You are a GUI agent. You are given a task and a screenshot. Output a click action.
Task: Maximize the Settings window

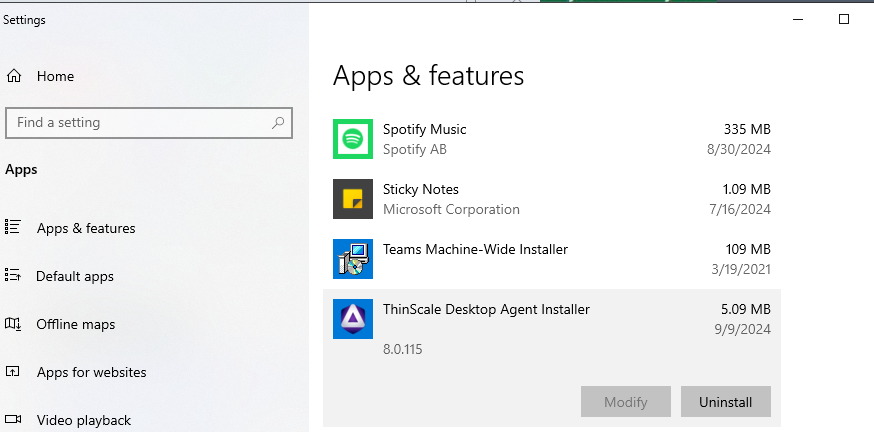pyautogui.click(x=844, y=20)
